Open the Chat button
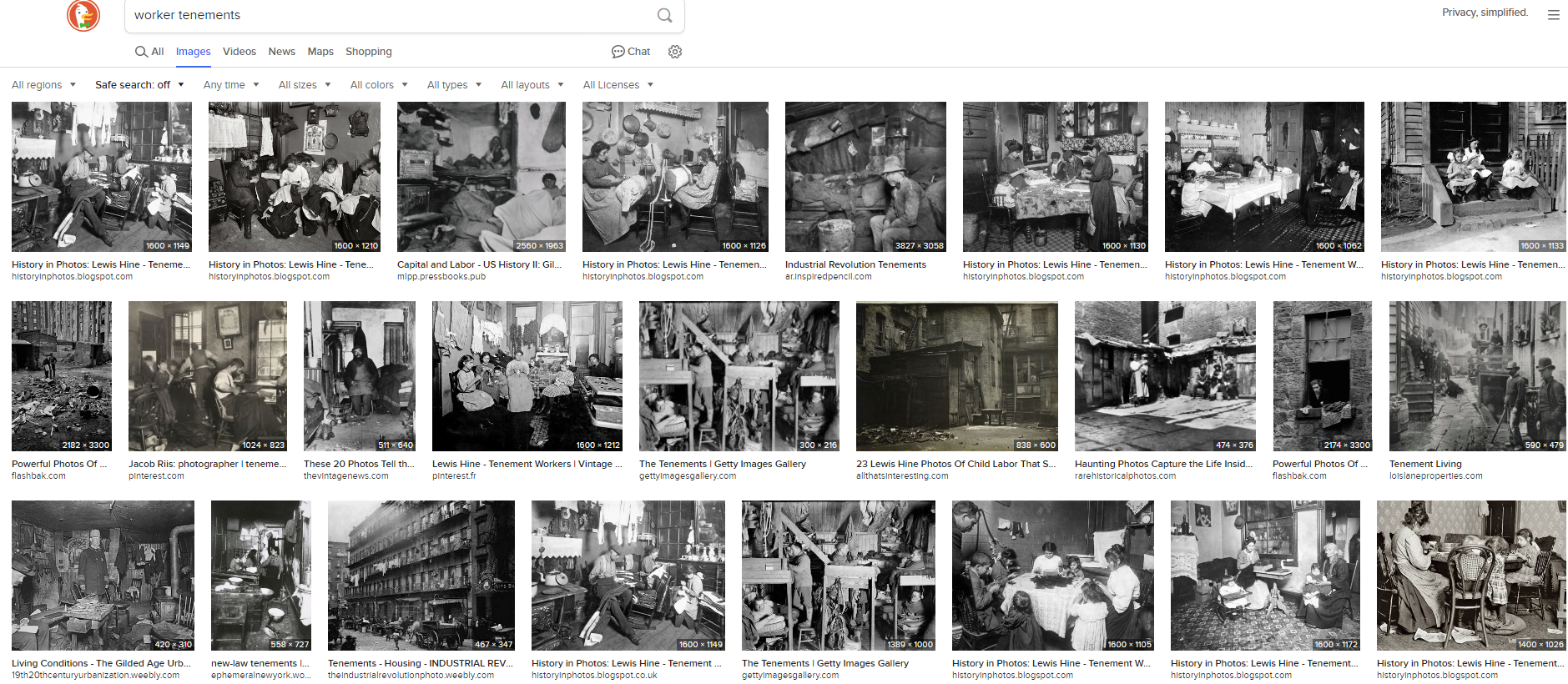The width and height of the screenshot is (1568, 684). pyautogui.click(x=631, y=52)
